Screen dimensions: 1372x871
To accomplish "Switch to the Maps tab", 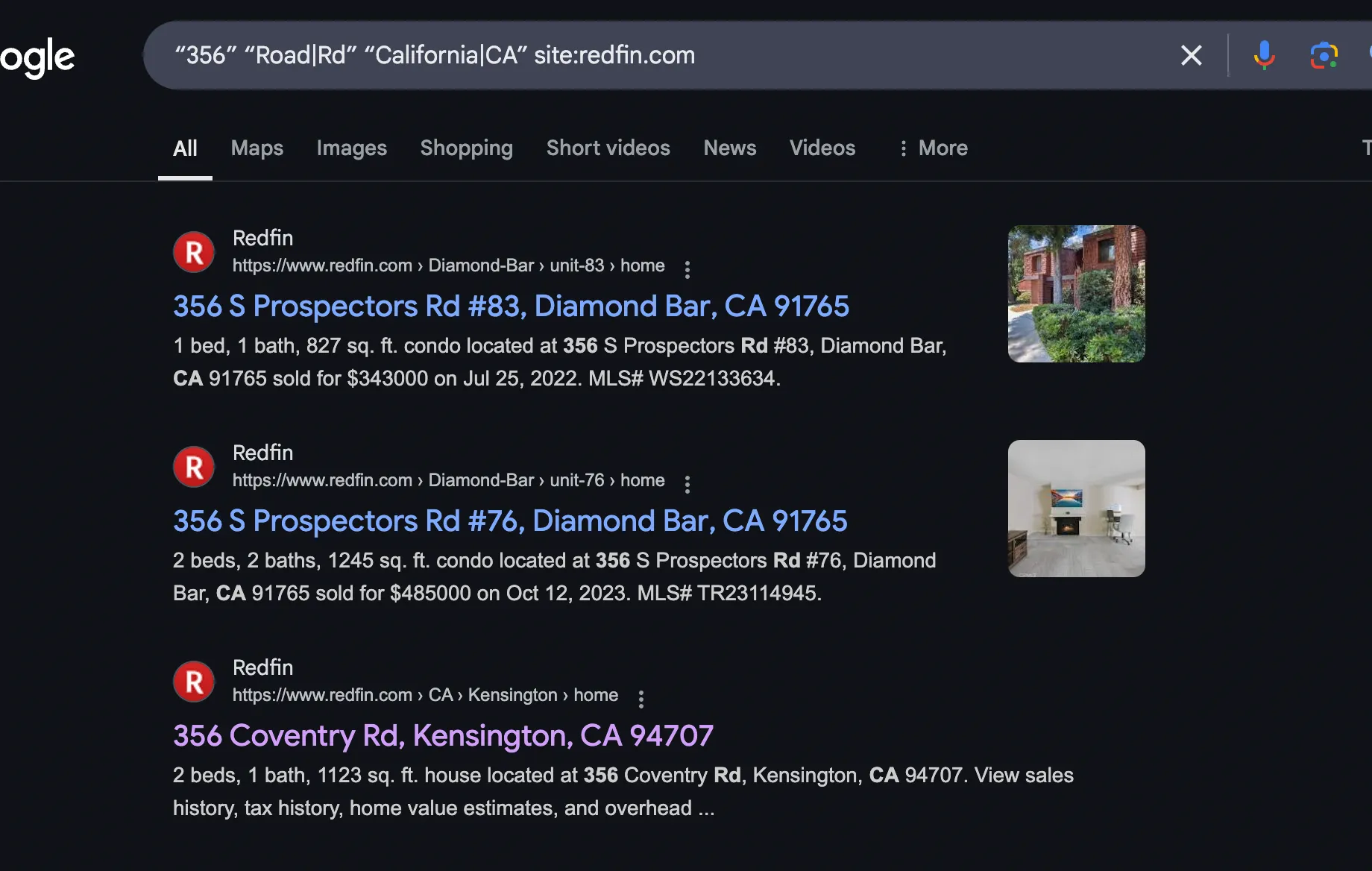I will click(257, 148).
